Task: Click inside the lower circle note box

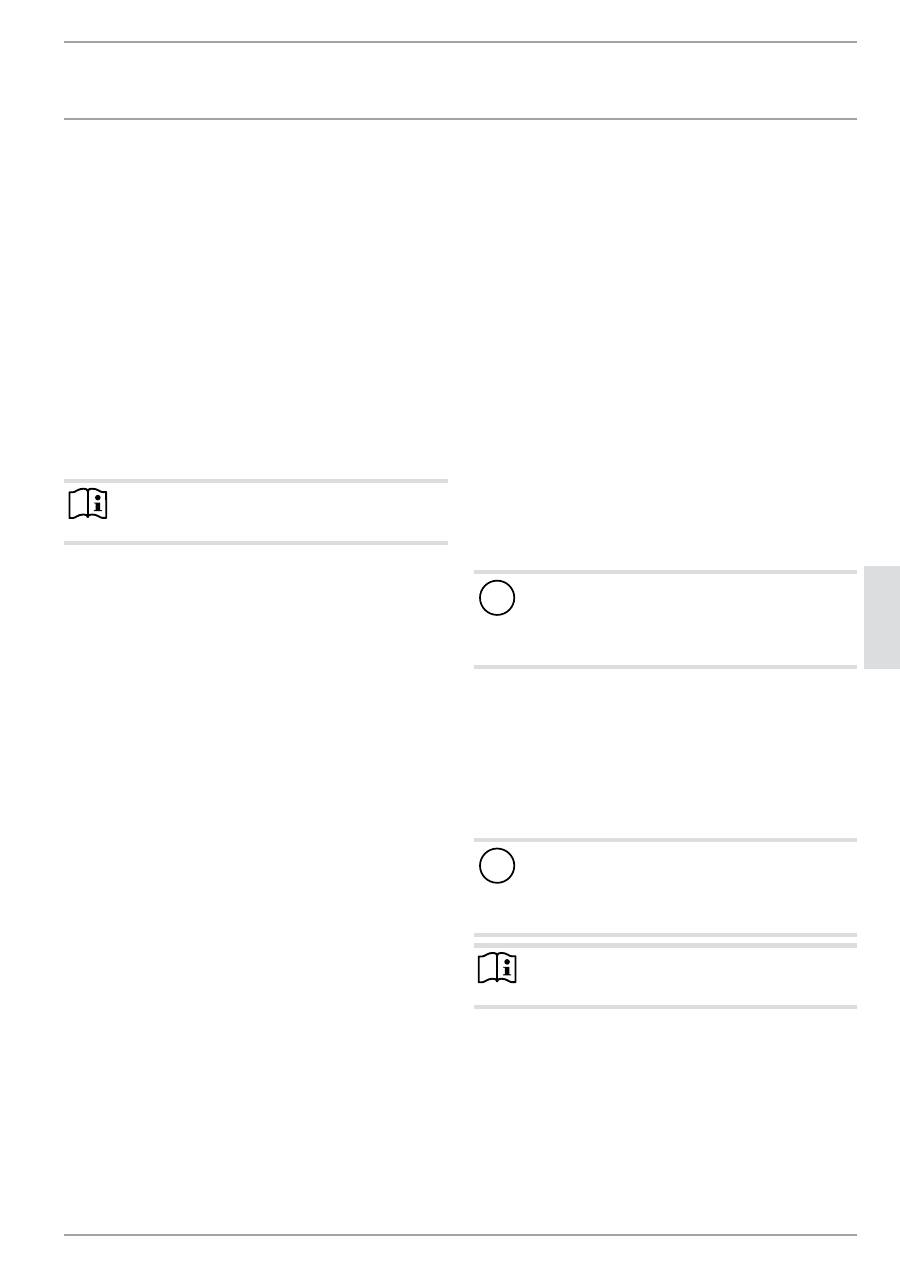Action: [x=680, y=887]
